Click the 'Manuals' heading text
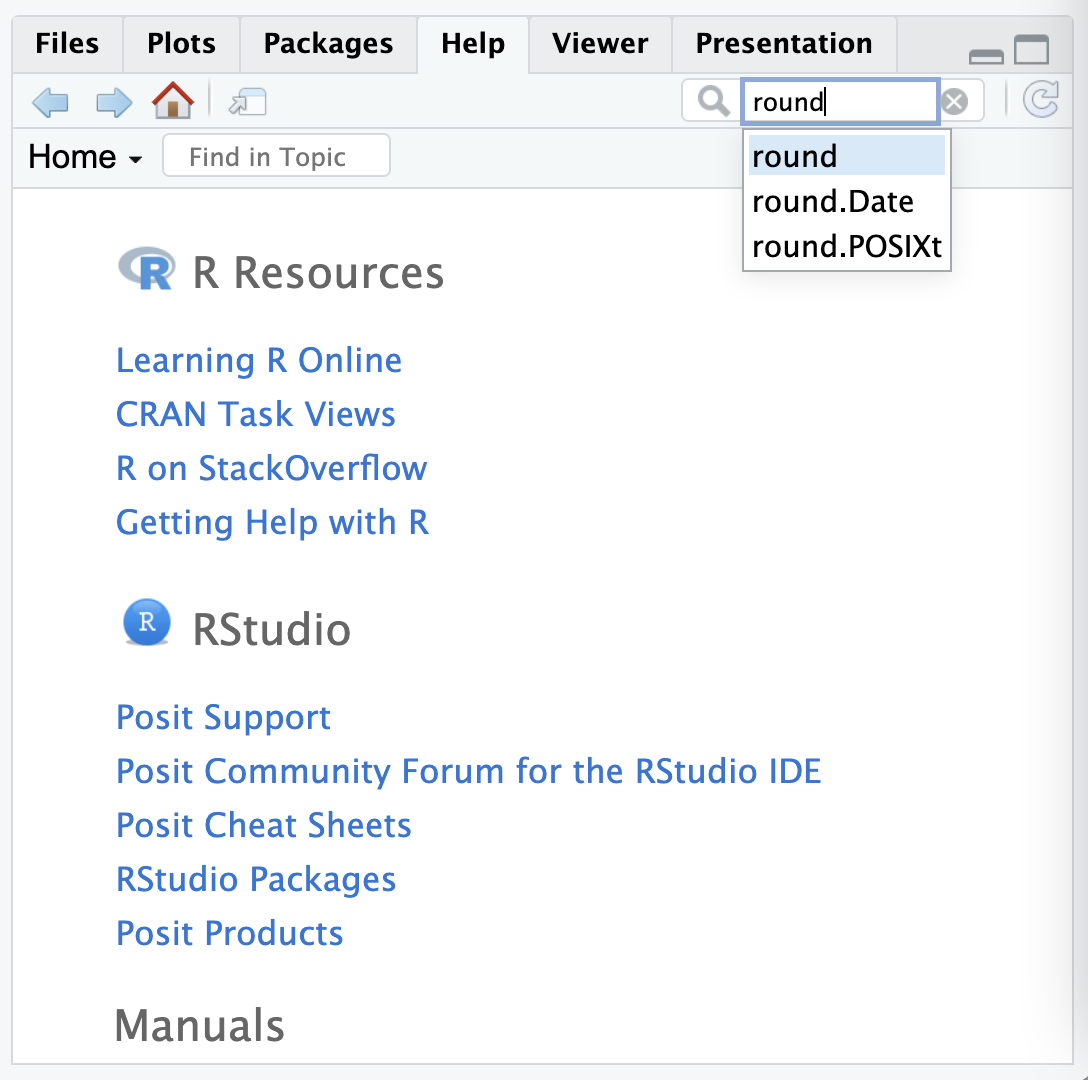The width and height of the screenshot is (1088, 1080). click(x=200, y=1025)
